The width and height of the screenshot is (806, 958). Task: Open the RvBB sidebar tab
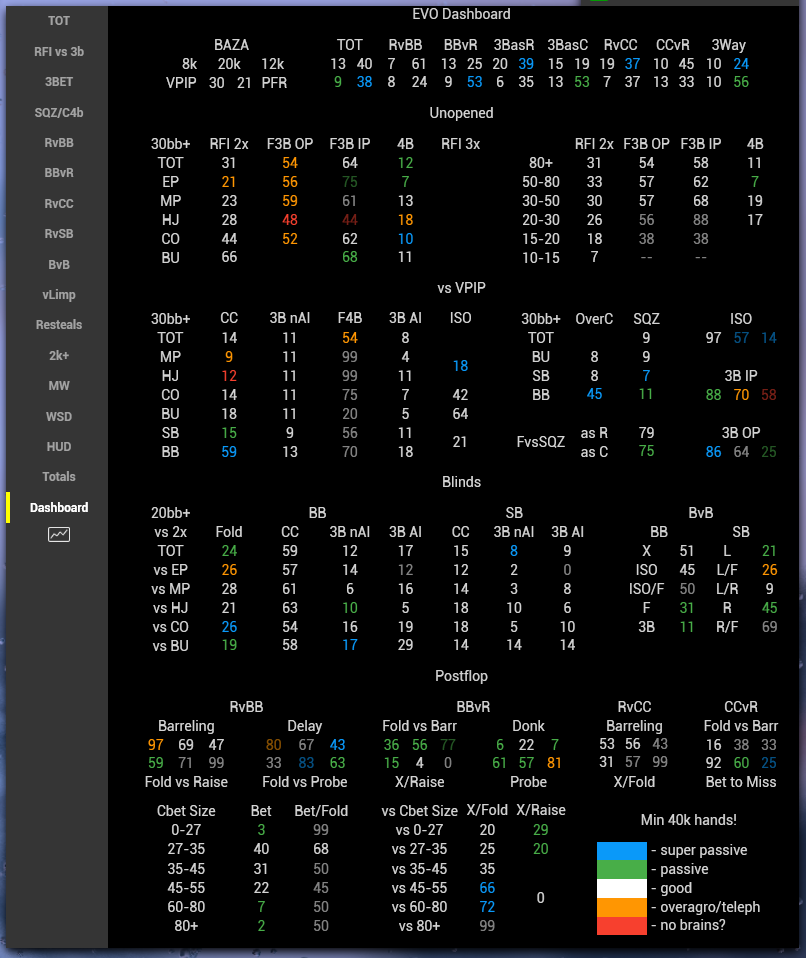point(59,143)
